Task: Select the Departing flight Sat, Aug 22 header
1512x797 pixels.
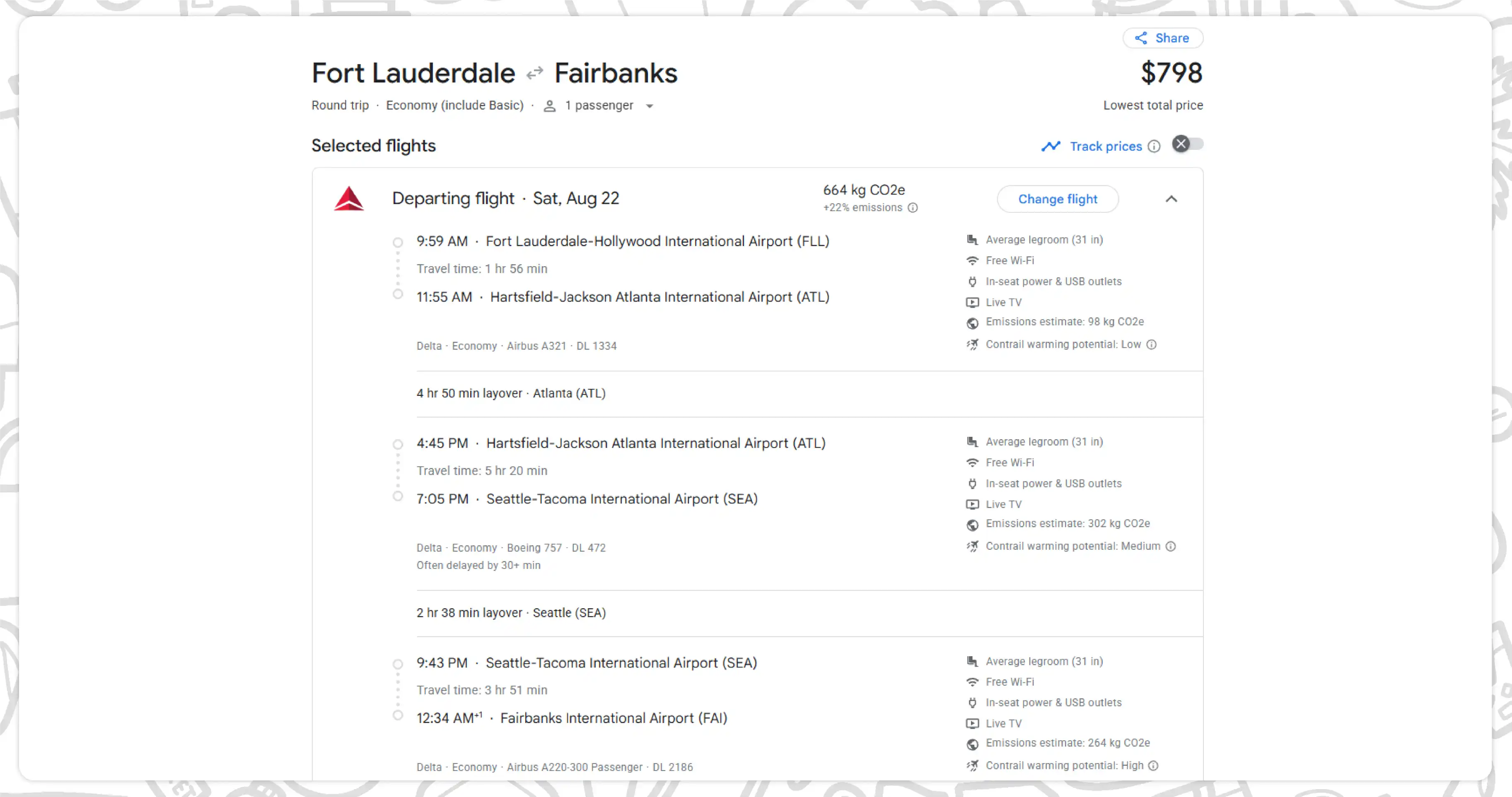Action: click(x=505, y=199)
